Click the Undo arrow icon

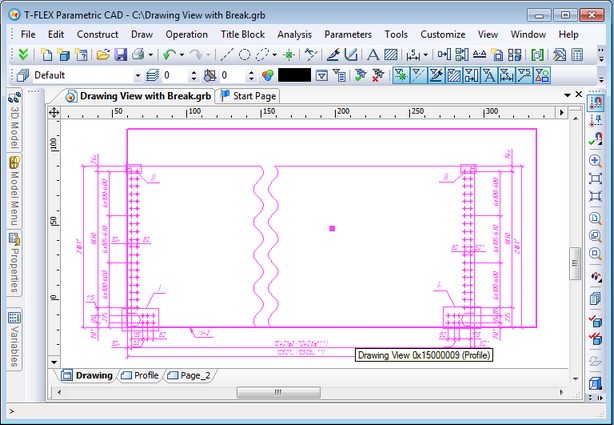[169, 54]
